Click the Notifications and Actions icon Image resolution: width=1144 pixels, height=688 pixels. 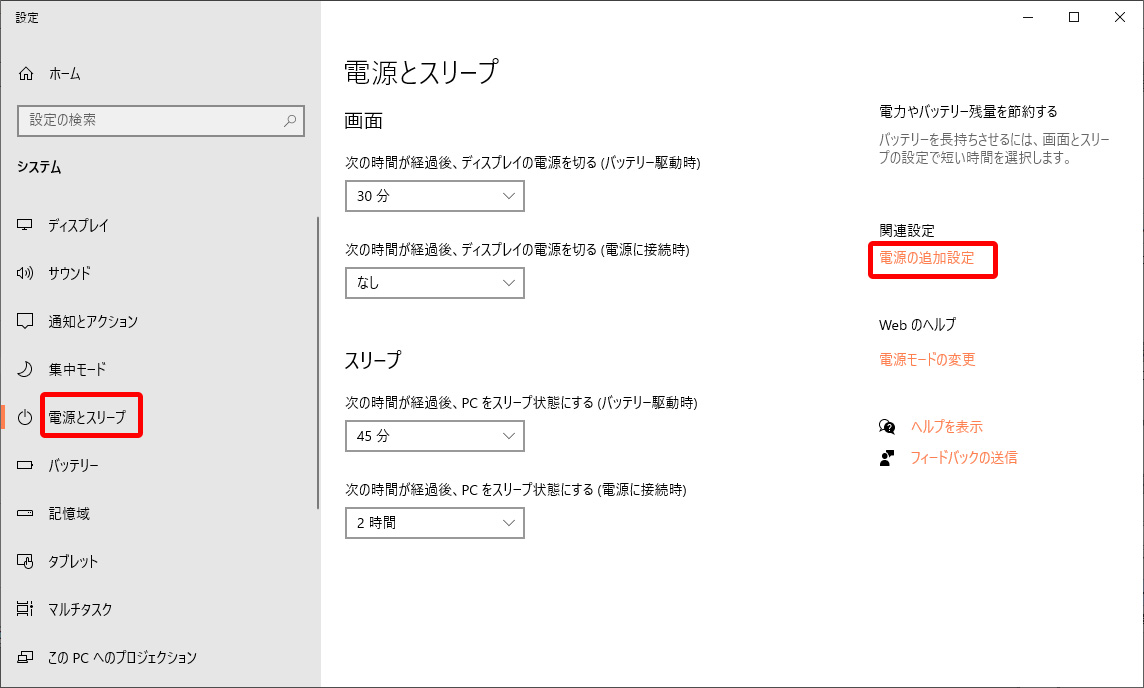point(26,321)
